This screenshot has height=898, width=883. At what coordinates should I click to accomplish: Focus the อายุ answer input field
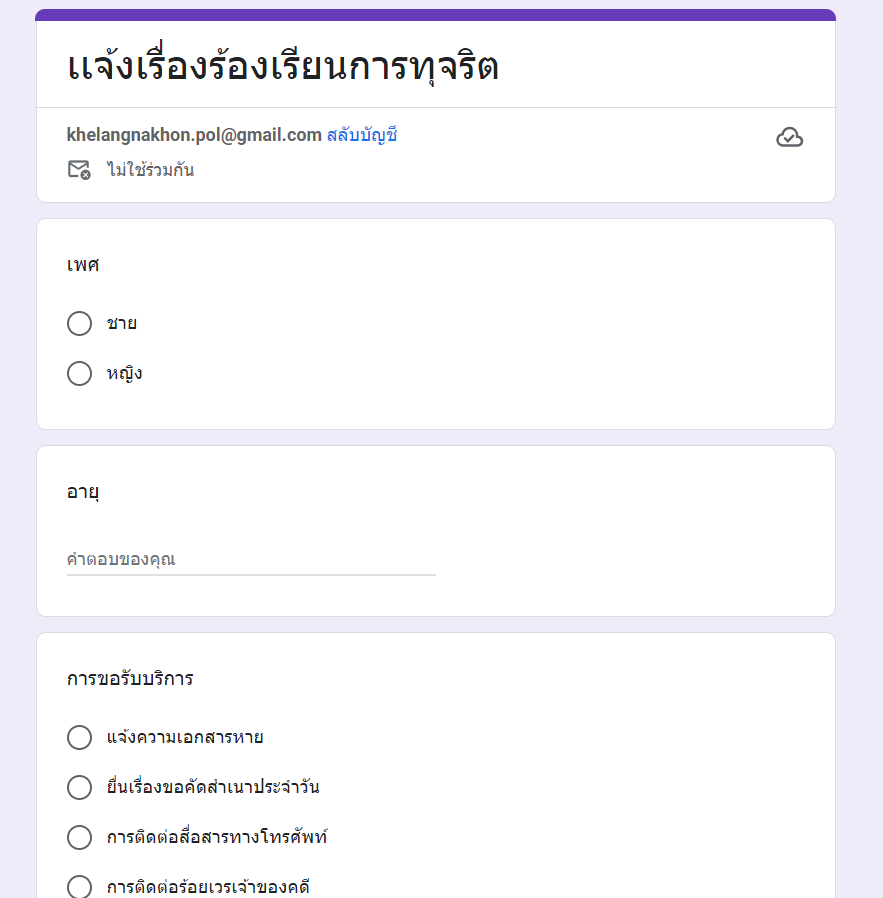(x=250, y=560)
